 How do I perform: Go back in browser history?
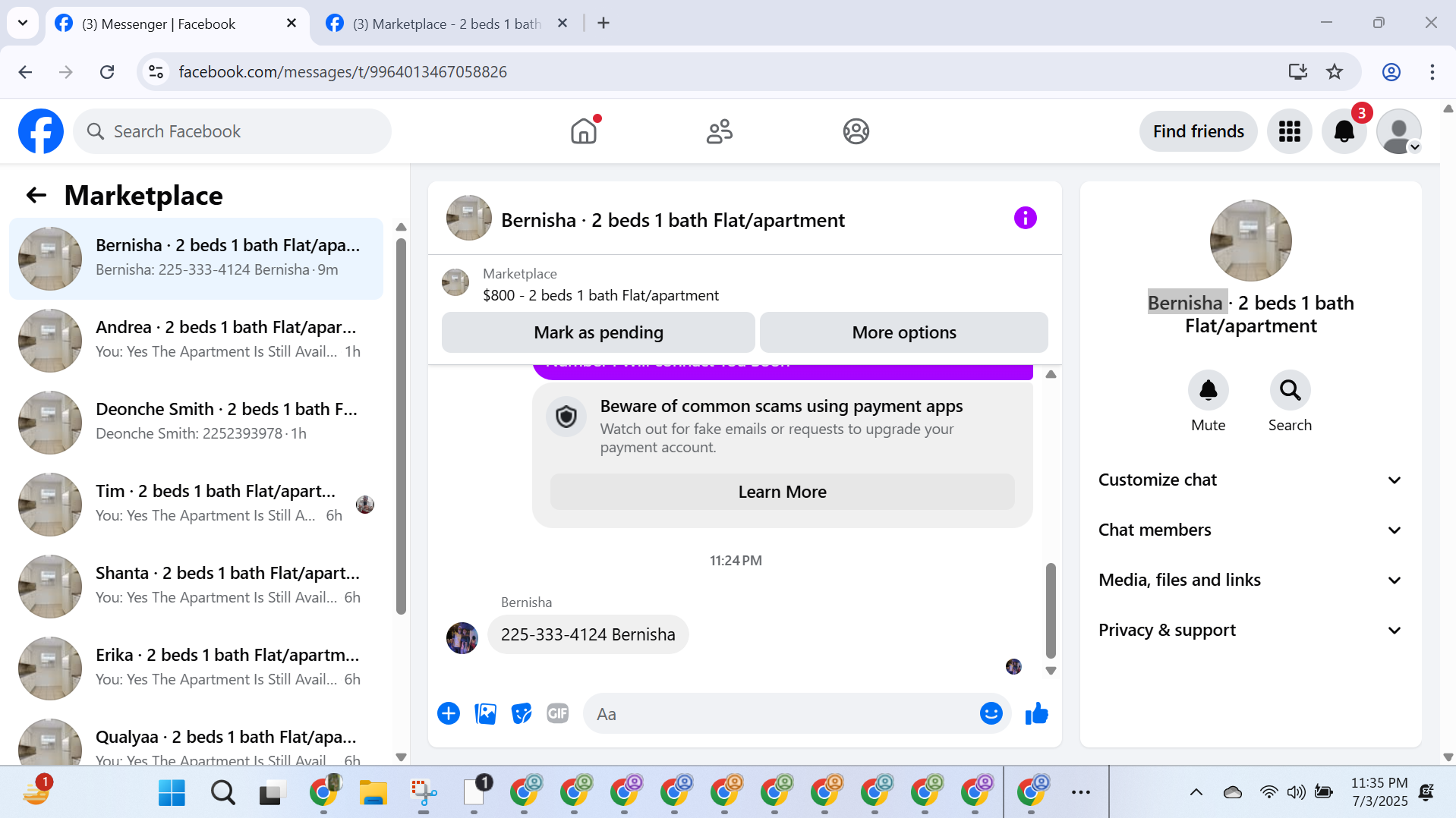point(25,71)
